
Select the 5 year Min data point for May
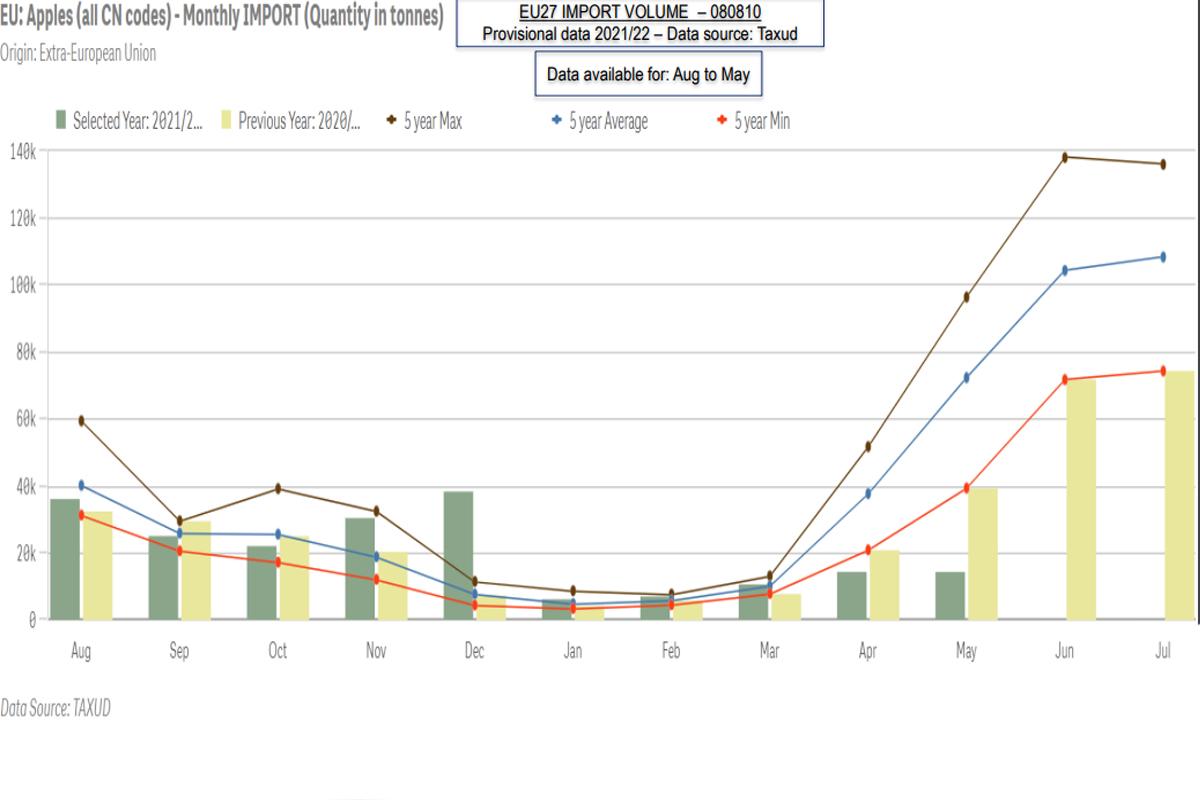point(966,488)
